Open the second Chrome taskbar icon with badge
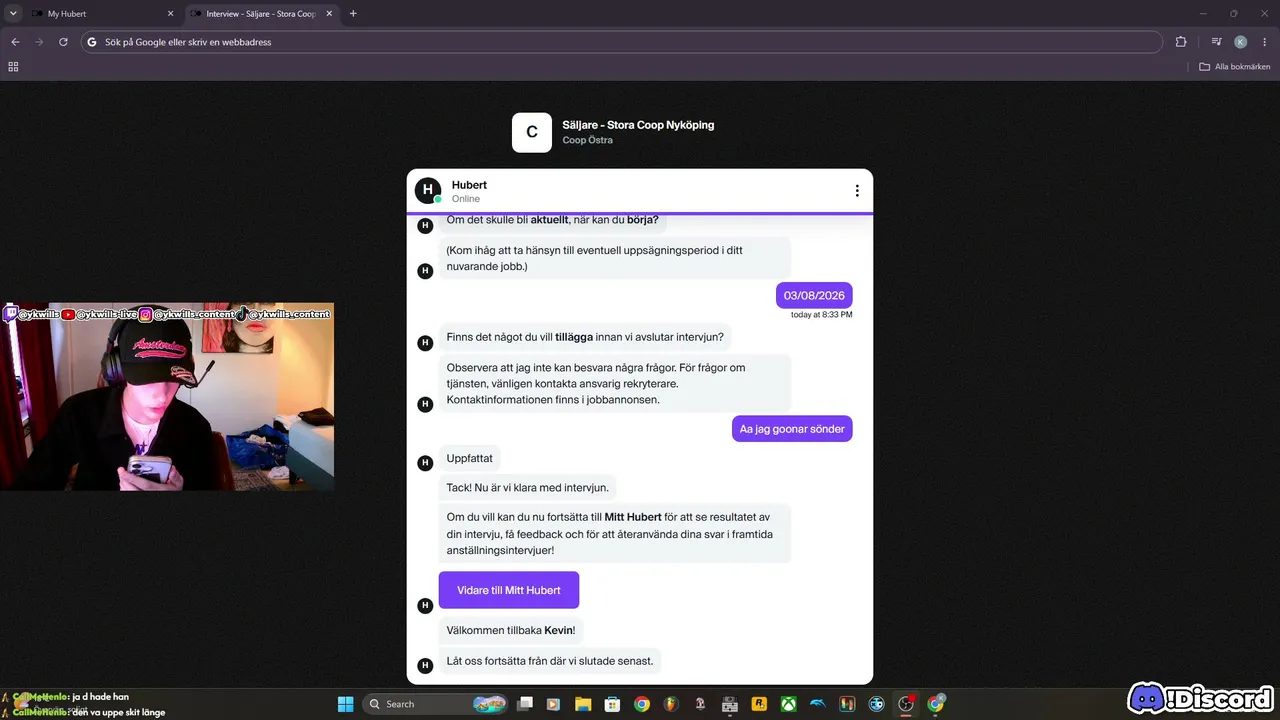This screenshot has height=720, width=1280. click(936, 704)
